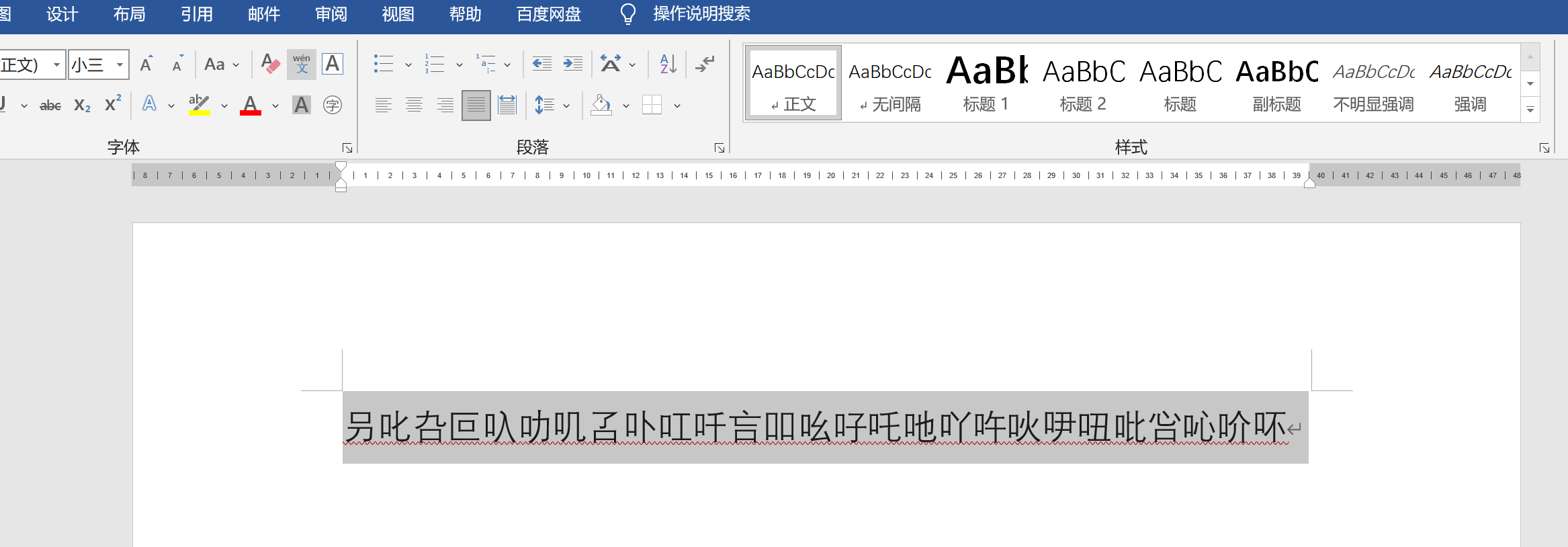Open font name dropdown arrow
This screenshot has height=547, width=1568.
click(x=57, y=65)
